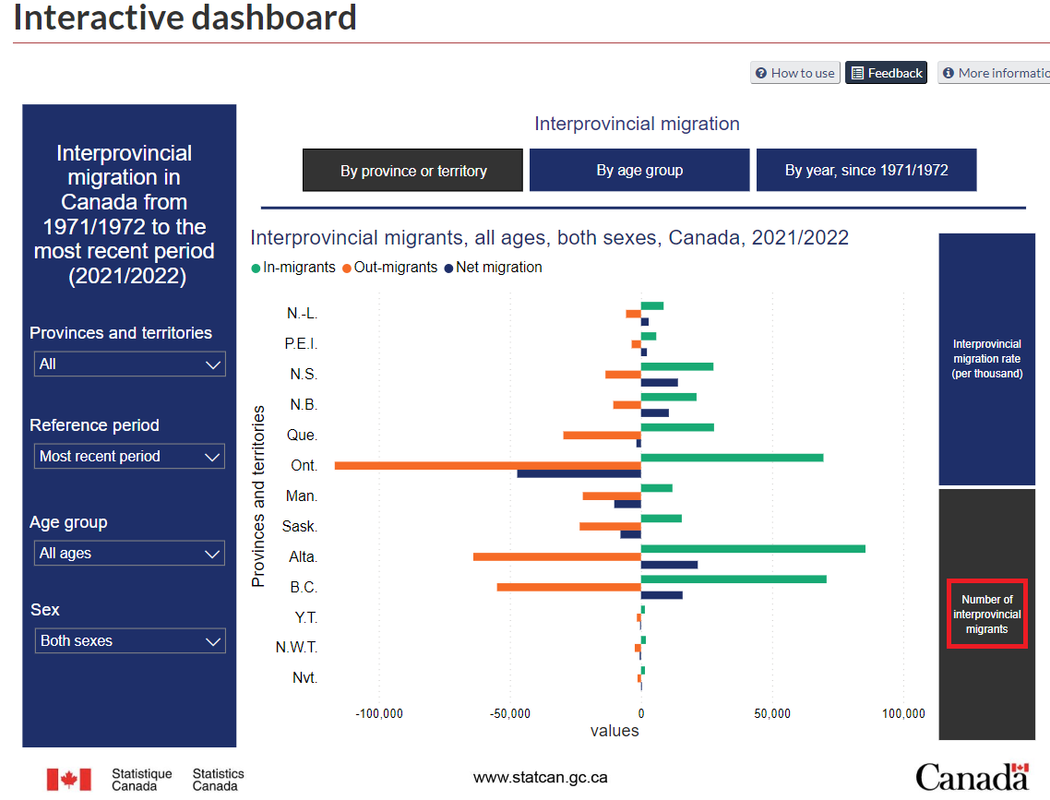
Task: Open the By year, since 1971/1972 tab
Action: [x=866, y=171]
